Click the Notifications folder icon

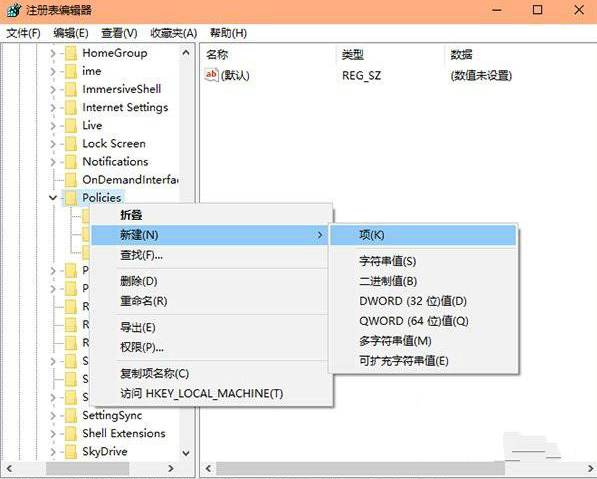(71, 162)
